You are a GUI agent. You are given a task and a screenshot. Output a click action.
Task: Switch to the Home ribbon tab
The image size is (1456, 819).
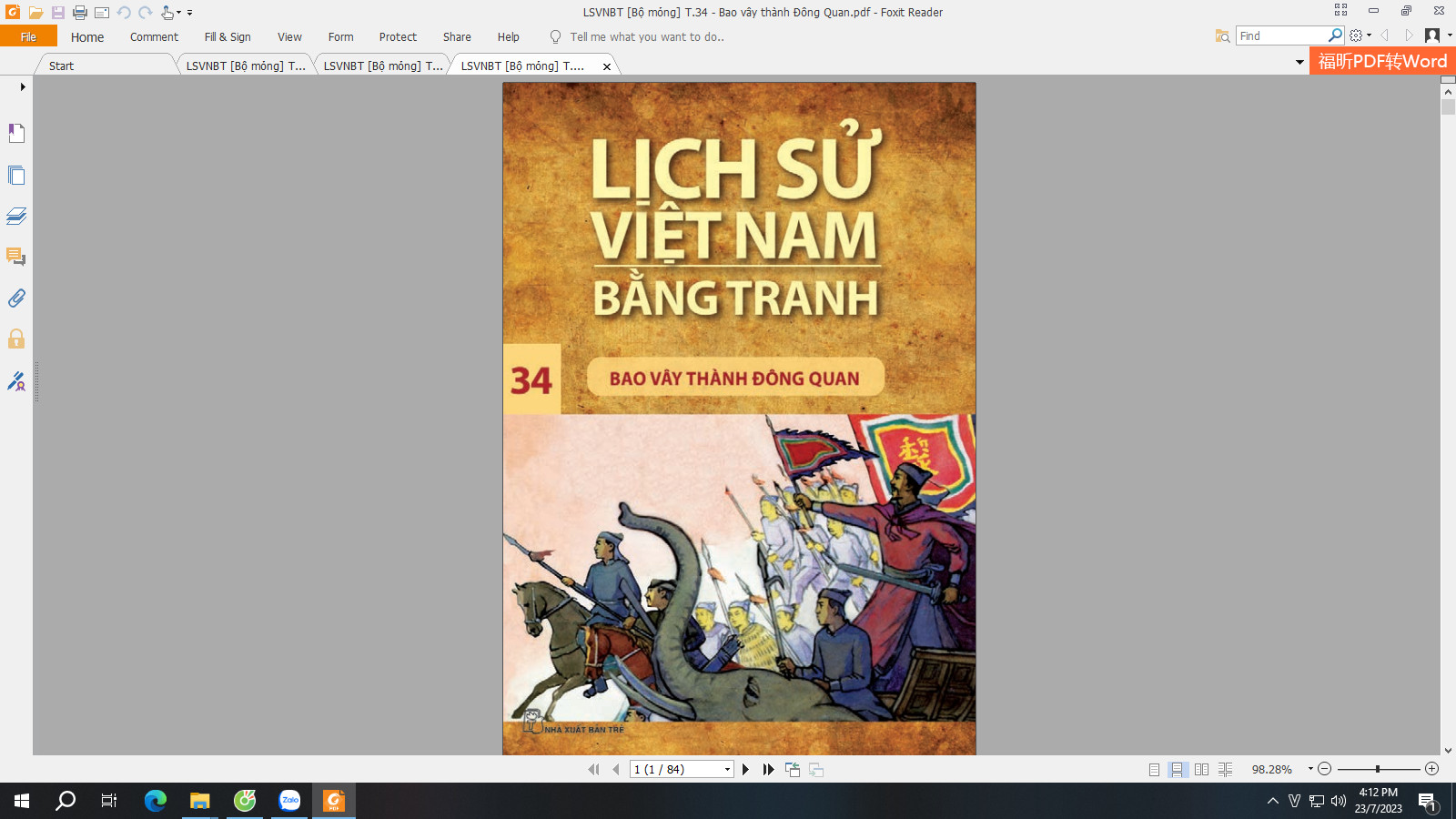click(x=87, y=37)
